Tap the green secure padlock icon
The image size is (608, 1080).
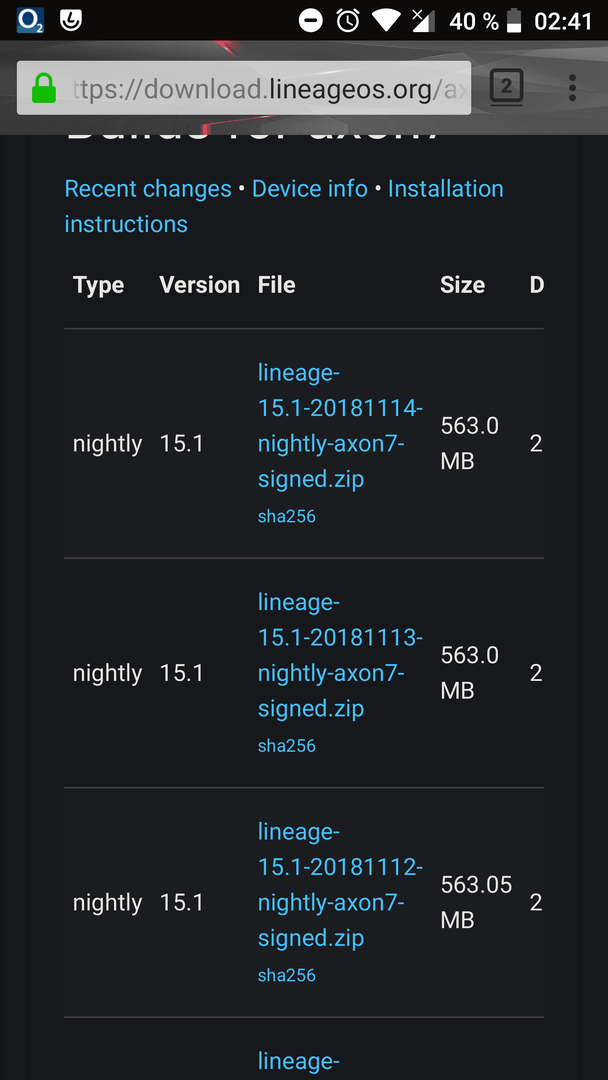click(43, 89)
